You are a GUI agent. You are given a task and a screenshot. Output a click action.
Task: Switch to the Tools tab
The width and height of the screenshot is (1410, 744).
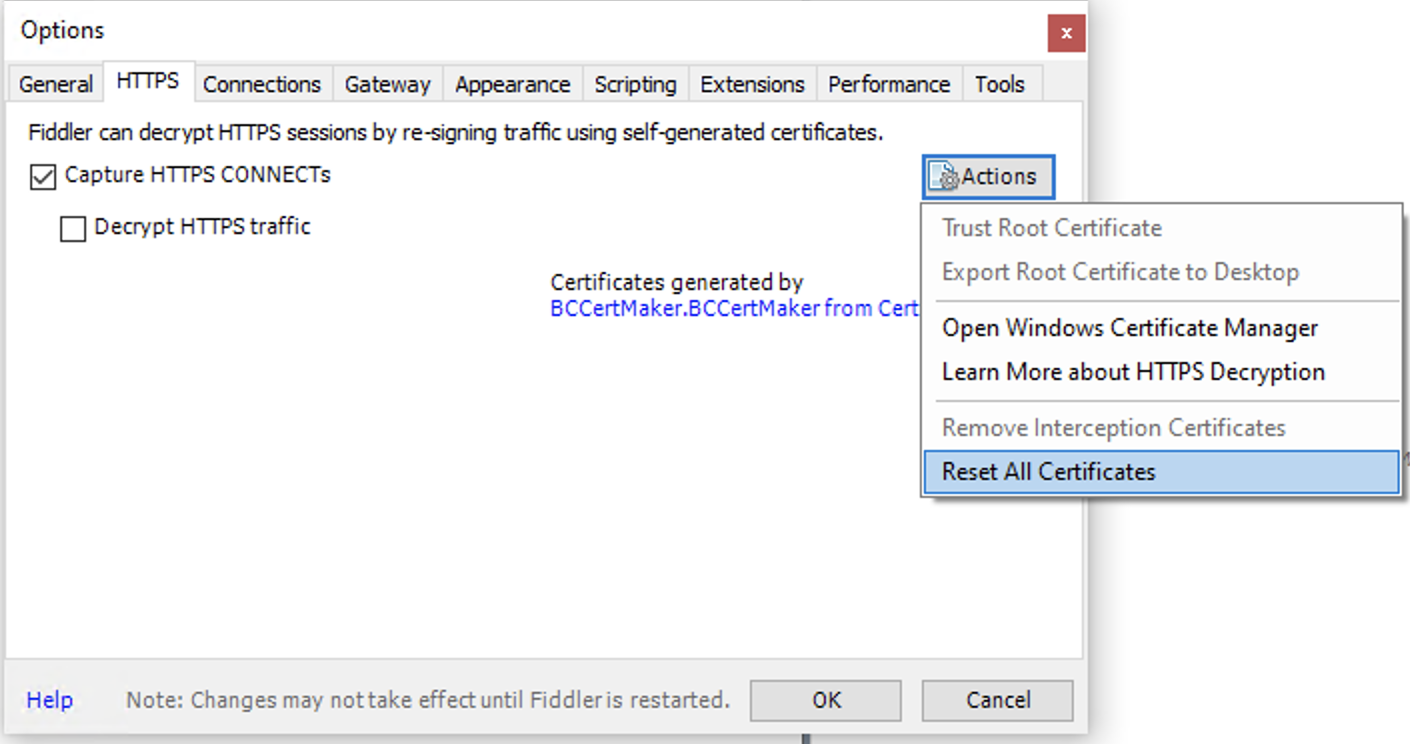click(x=1000, y=85)
